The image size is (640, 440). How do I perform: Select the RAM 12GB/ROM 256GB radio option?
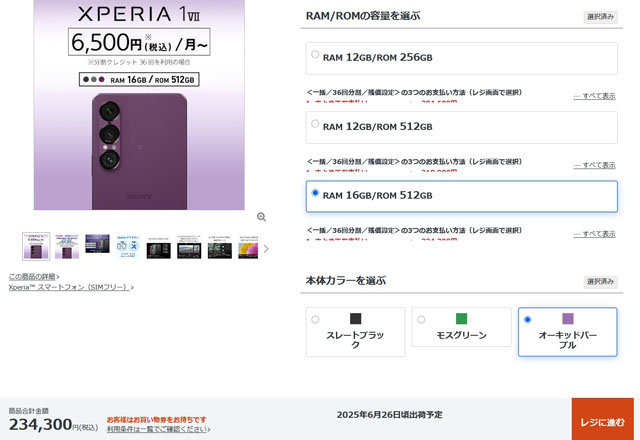315,54
